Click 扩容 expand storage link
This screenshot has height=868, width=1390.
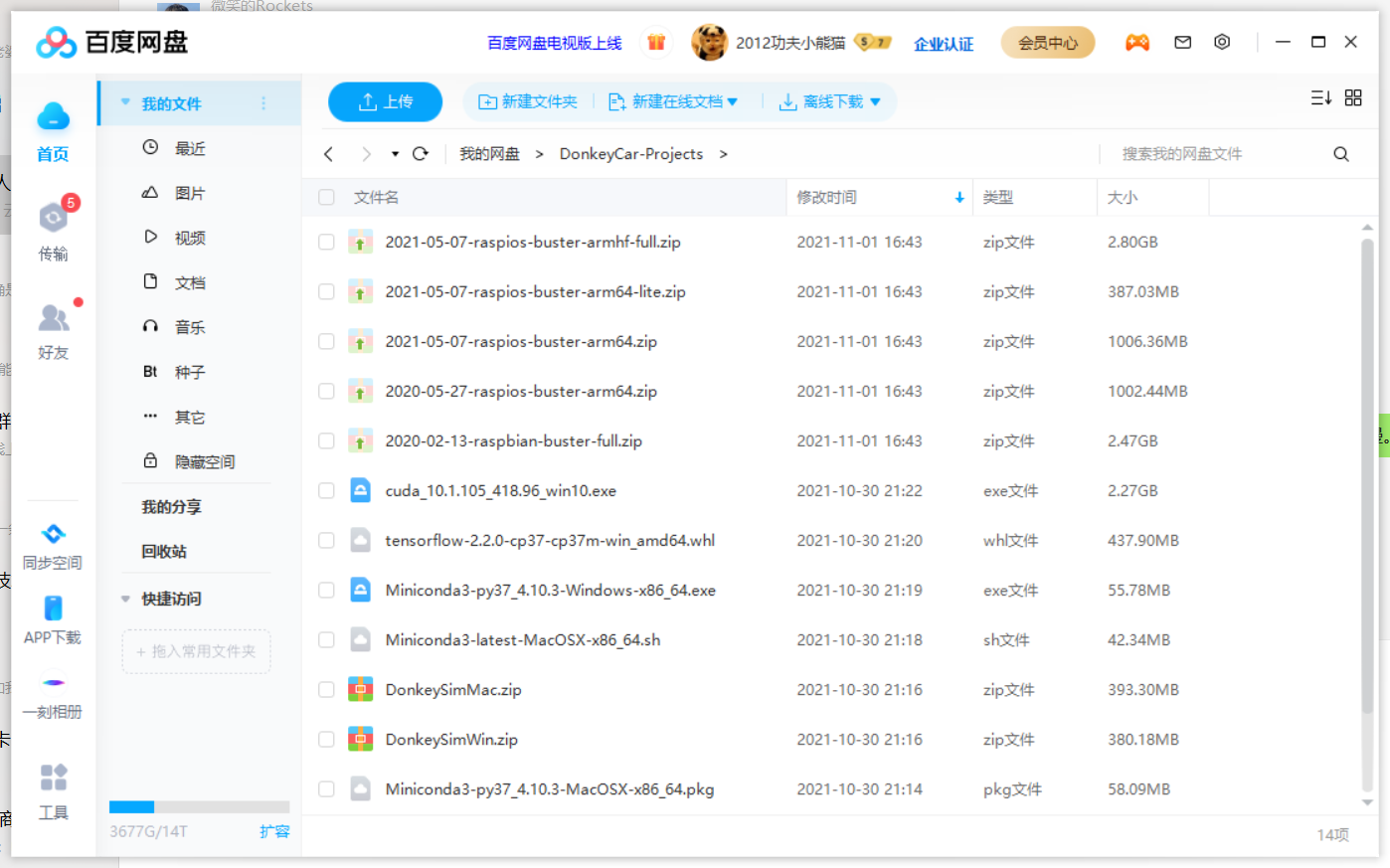[x=274, y=831]
